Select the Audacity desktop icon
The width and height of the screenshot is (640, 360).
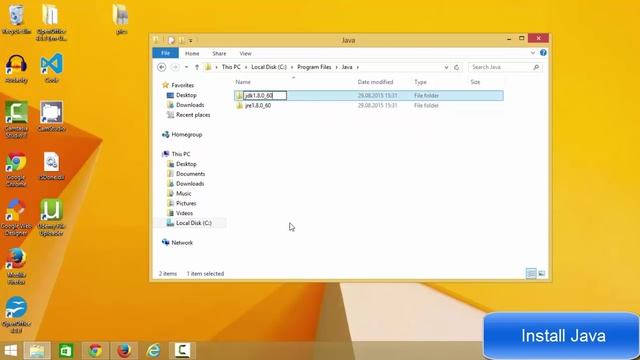(16, 69)
